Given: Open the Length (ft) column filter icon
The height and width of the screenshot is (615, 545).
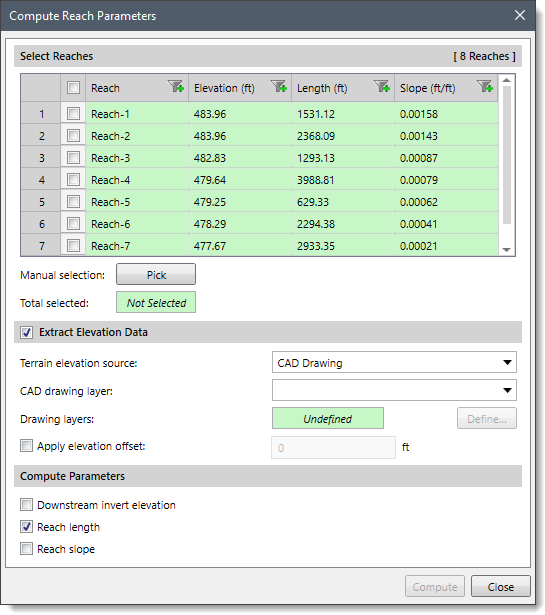Looking at the screenshot, I should [382, 86].
